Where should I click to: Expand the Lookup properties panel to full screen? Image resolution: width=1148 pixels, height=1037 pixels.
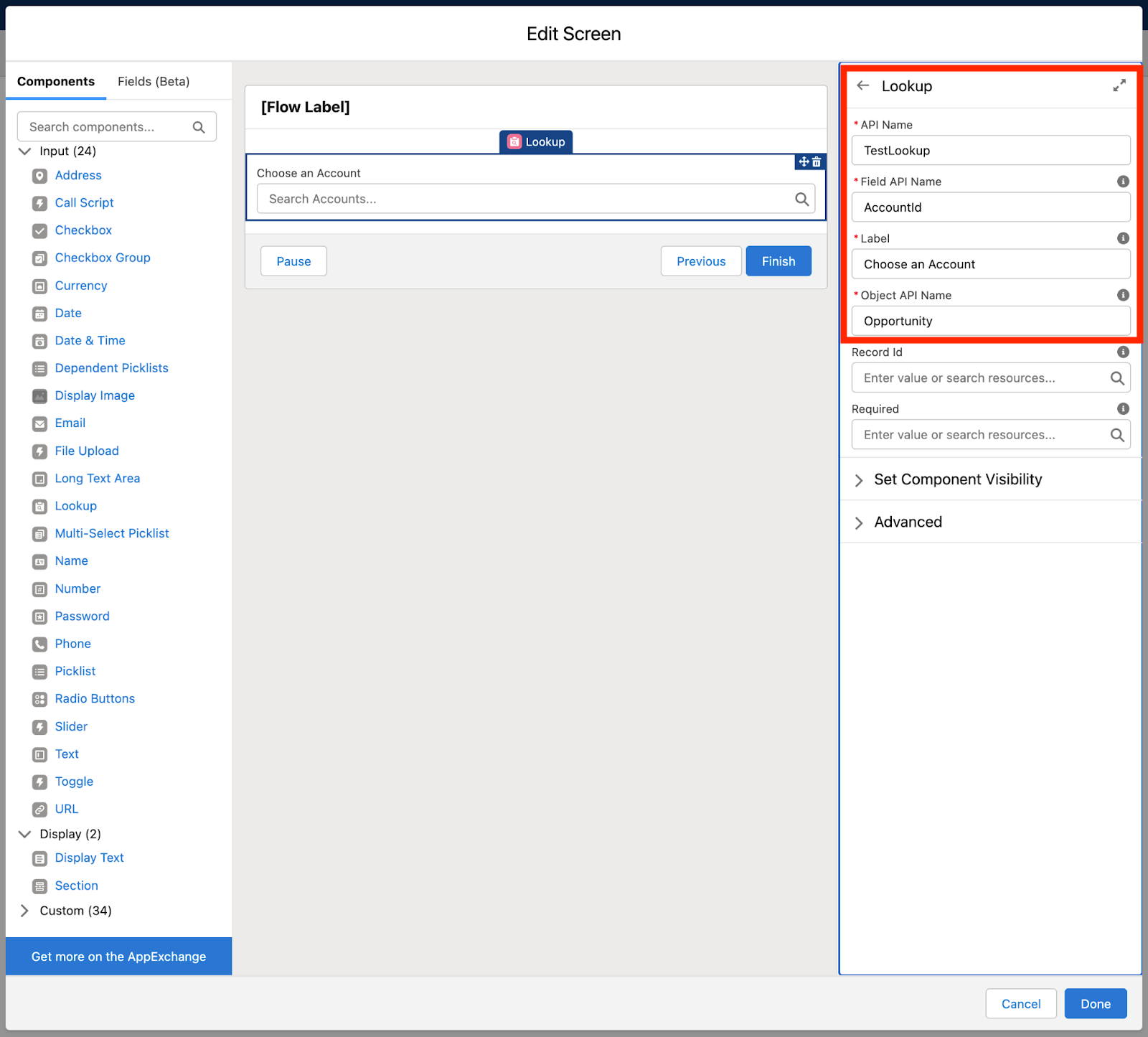pos(1119,85)
